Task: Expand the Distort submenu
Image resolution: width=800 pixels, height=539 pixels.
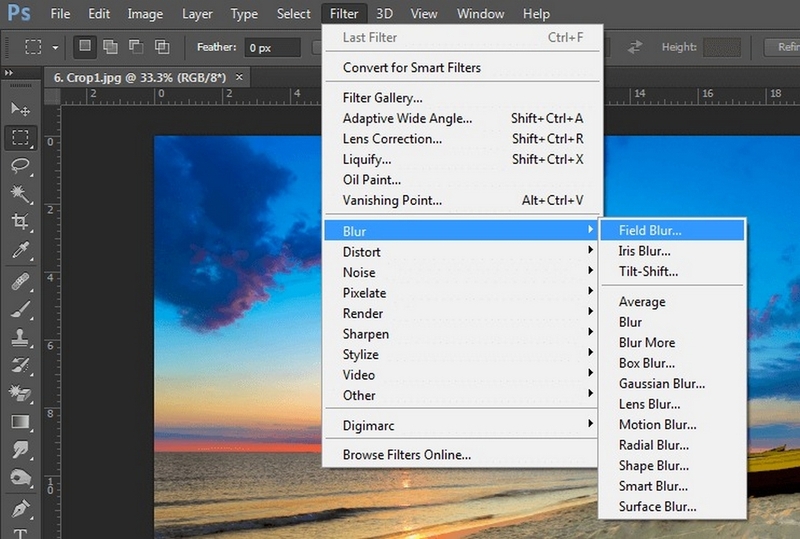Action: [461, 252]
